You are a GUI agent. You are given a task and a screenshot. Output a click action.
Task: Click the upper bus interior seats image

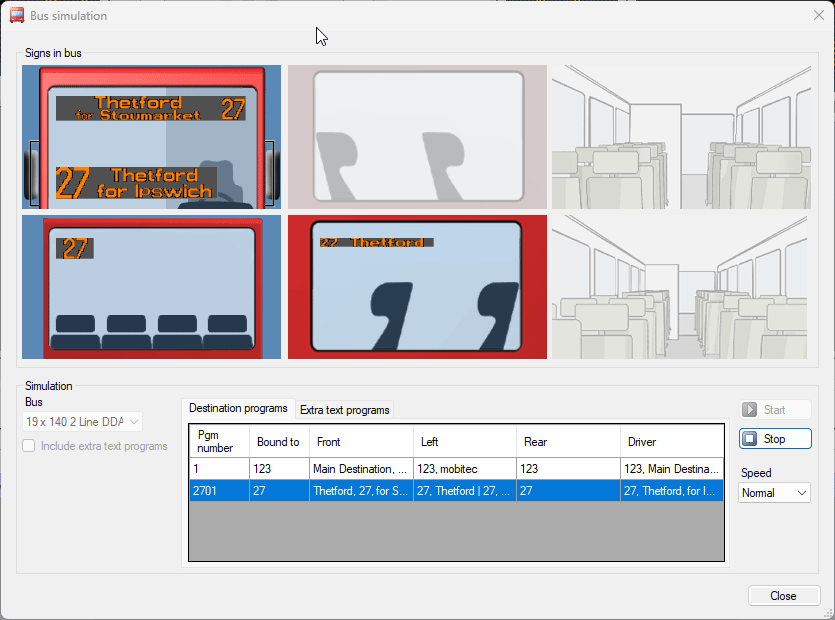(680, 137)
